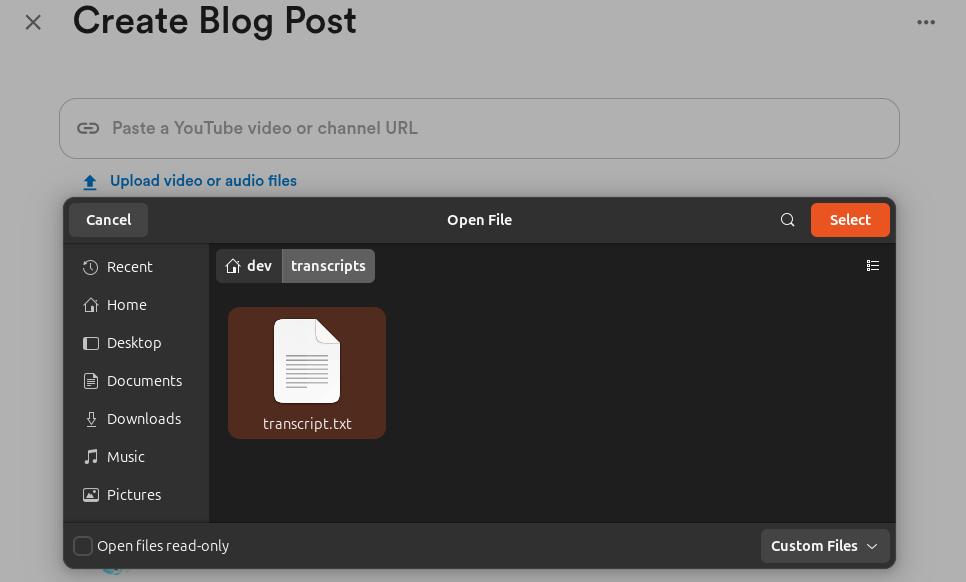This screenshot has width=966, height=582.
Task: Select the transcript.txt file icon
Action: coord(307,361)
